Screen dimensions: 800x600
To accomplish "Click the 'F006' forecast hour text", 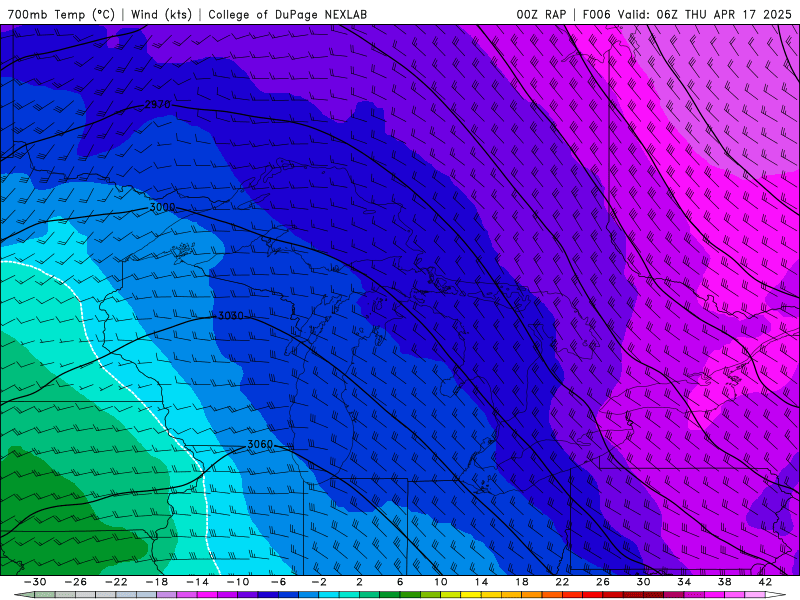I will 596,14.
